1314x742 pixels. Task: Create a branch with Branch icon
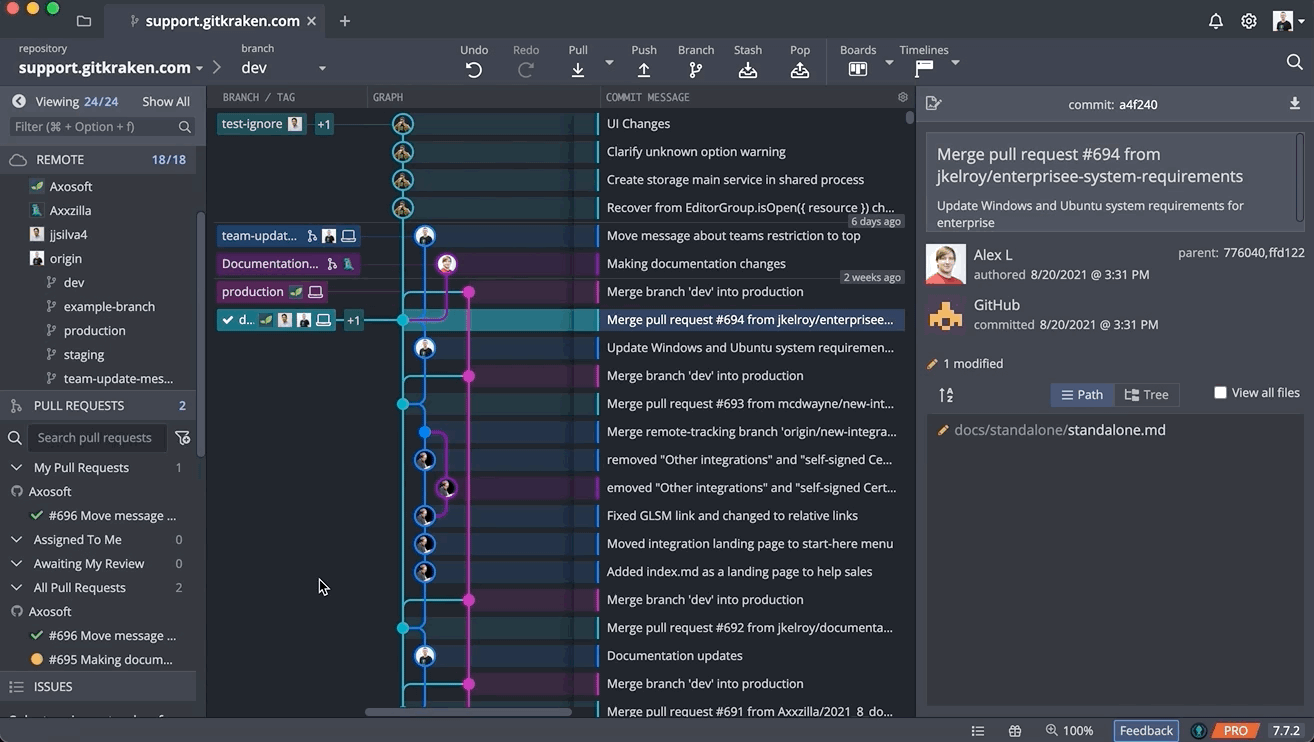[x=696, y=70]
